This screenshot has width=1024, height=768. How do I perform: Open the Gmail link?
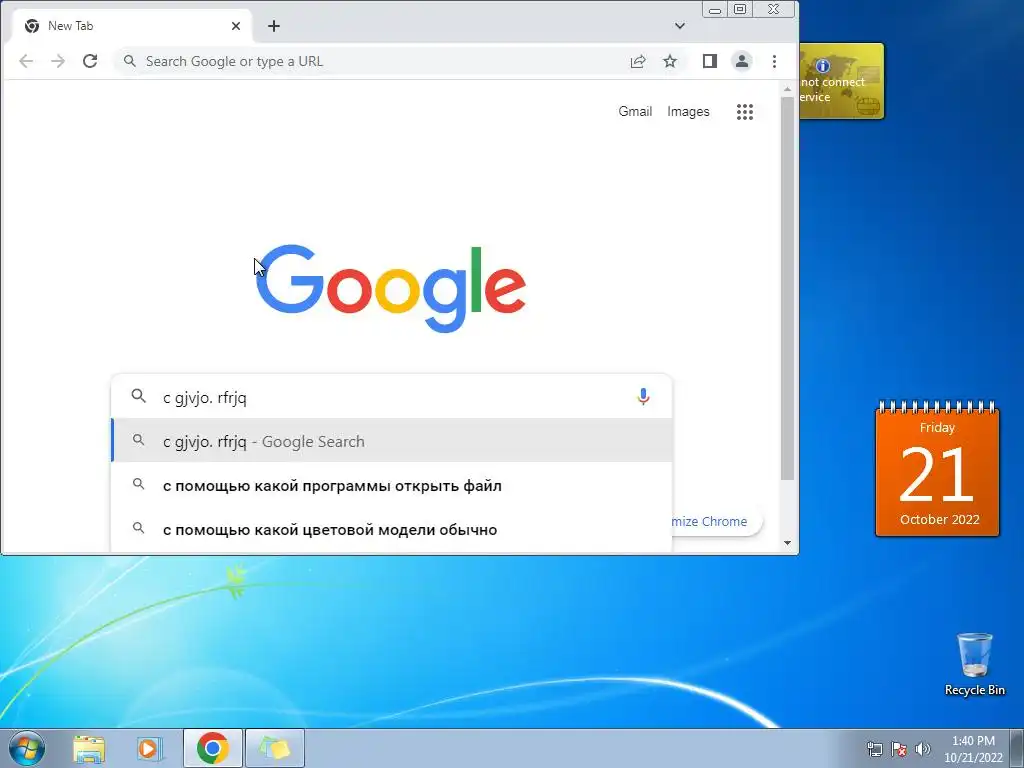(635, 112)
